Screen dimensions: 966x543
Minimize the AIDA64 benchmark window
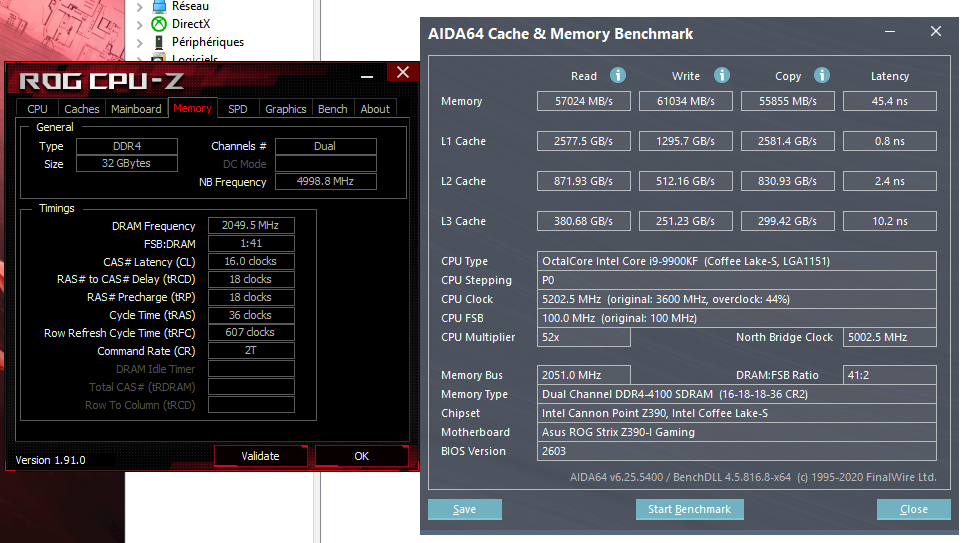pos(890,31)
